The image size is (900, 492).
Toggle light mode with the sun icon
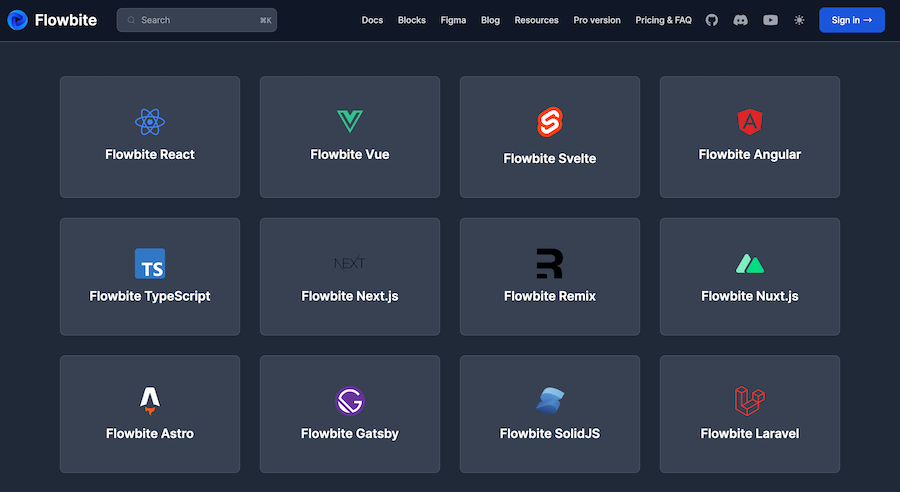click(x=799, y=20)
